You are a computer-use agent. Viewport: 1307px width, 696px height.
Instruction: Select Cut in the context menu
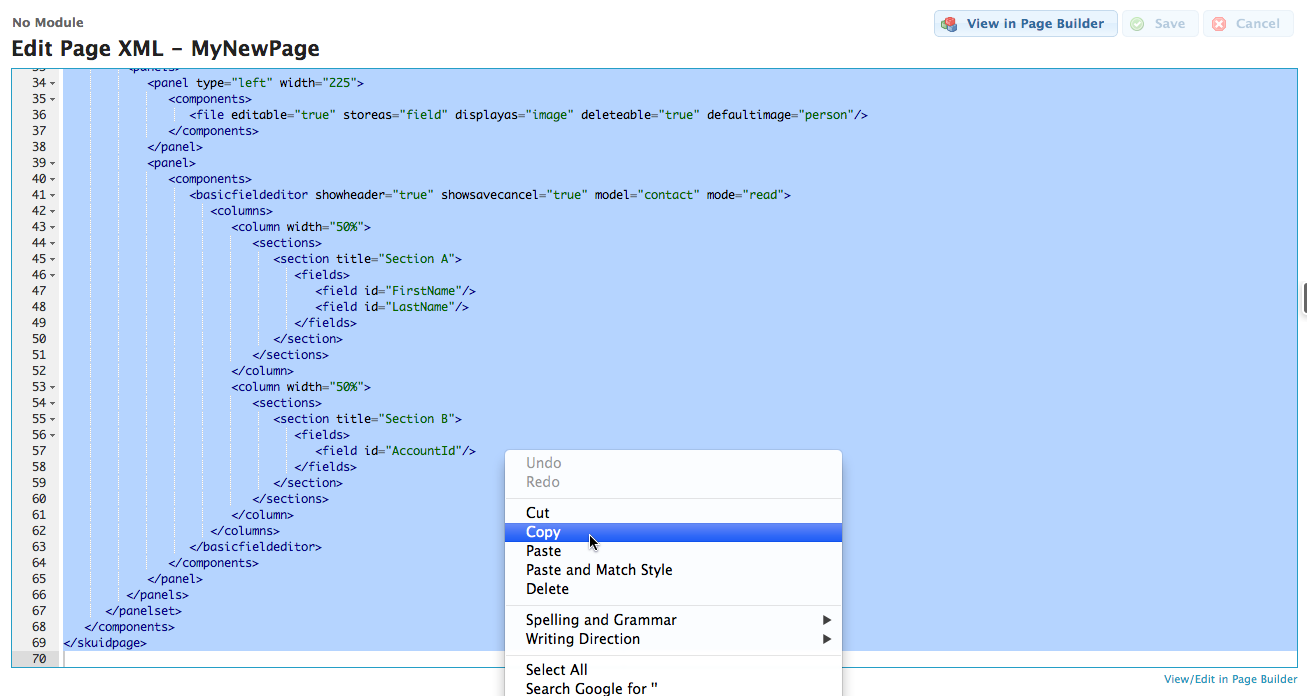538,513
